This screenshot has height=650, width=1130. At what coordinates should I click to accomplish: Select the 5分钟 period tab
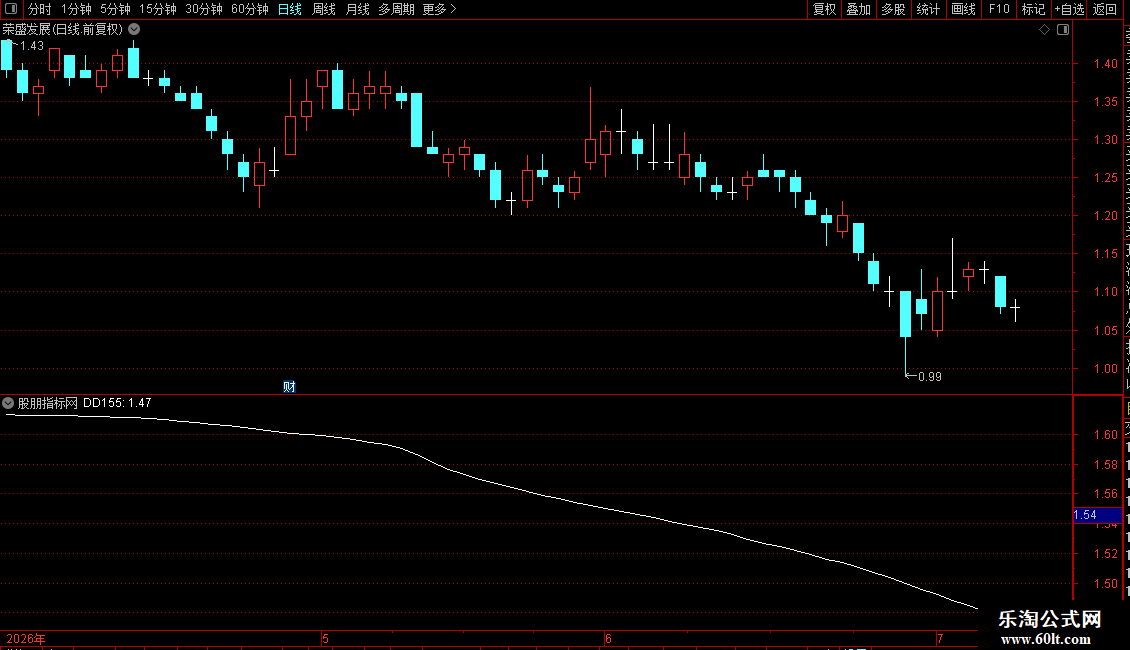(x=115, y=9)
